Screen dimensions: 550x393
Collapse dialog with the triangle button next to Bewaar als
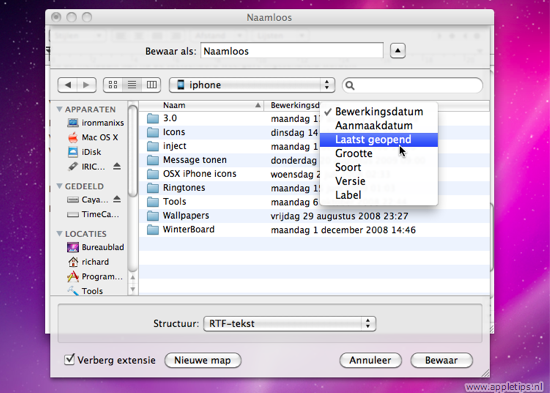click(x=397, y=51)
